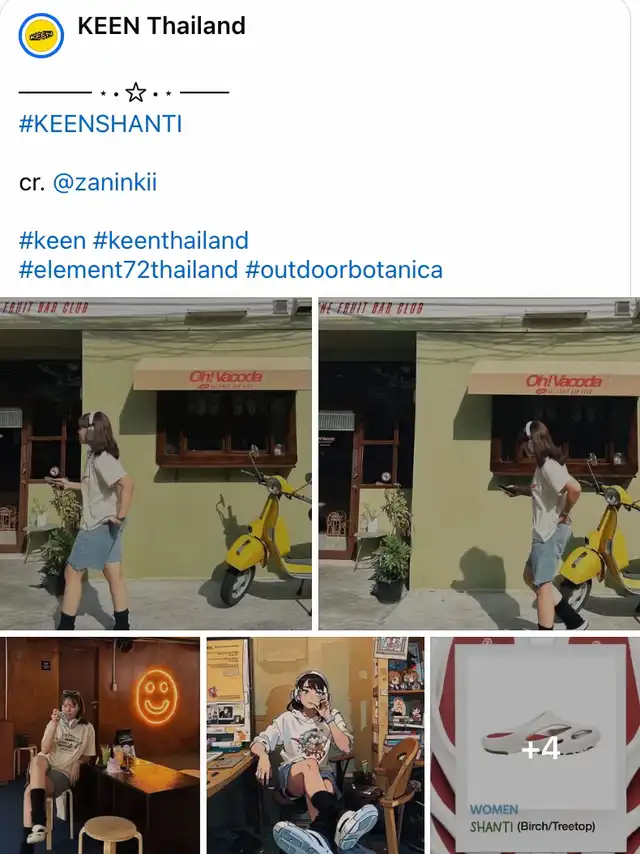This screenshot has width=640, height=854.
Task: Click the 'cr.' credit text
Action: (32, 183)
